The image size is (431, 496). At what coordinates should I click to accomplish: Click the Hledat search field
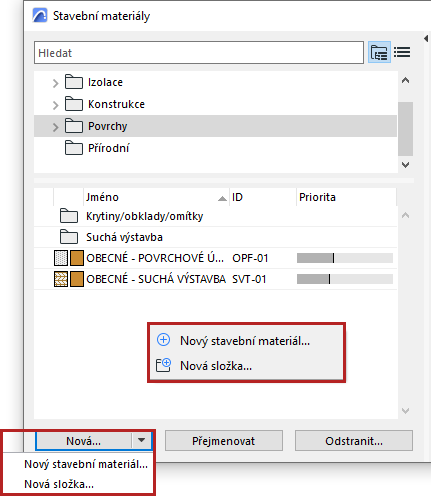199,53
